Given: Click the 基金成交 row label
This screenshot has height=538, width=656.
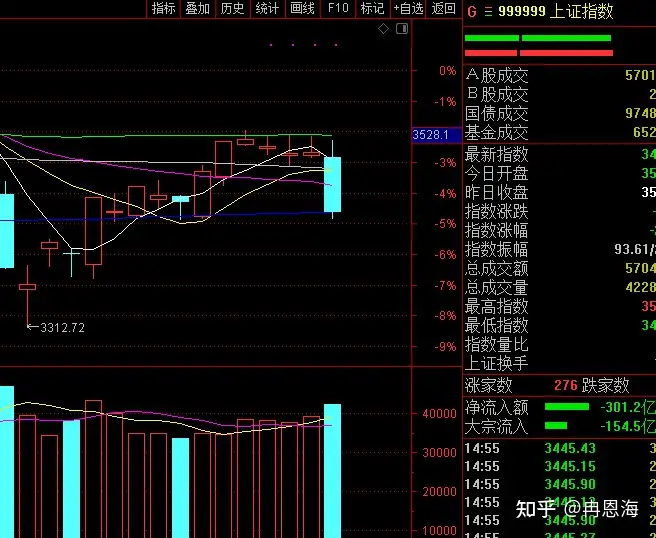Looking at the screenshot, I should pos(497,133).
